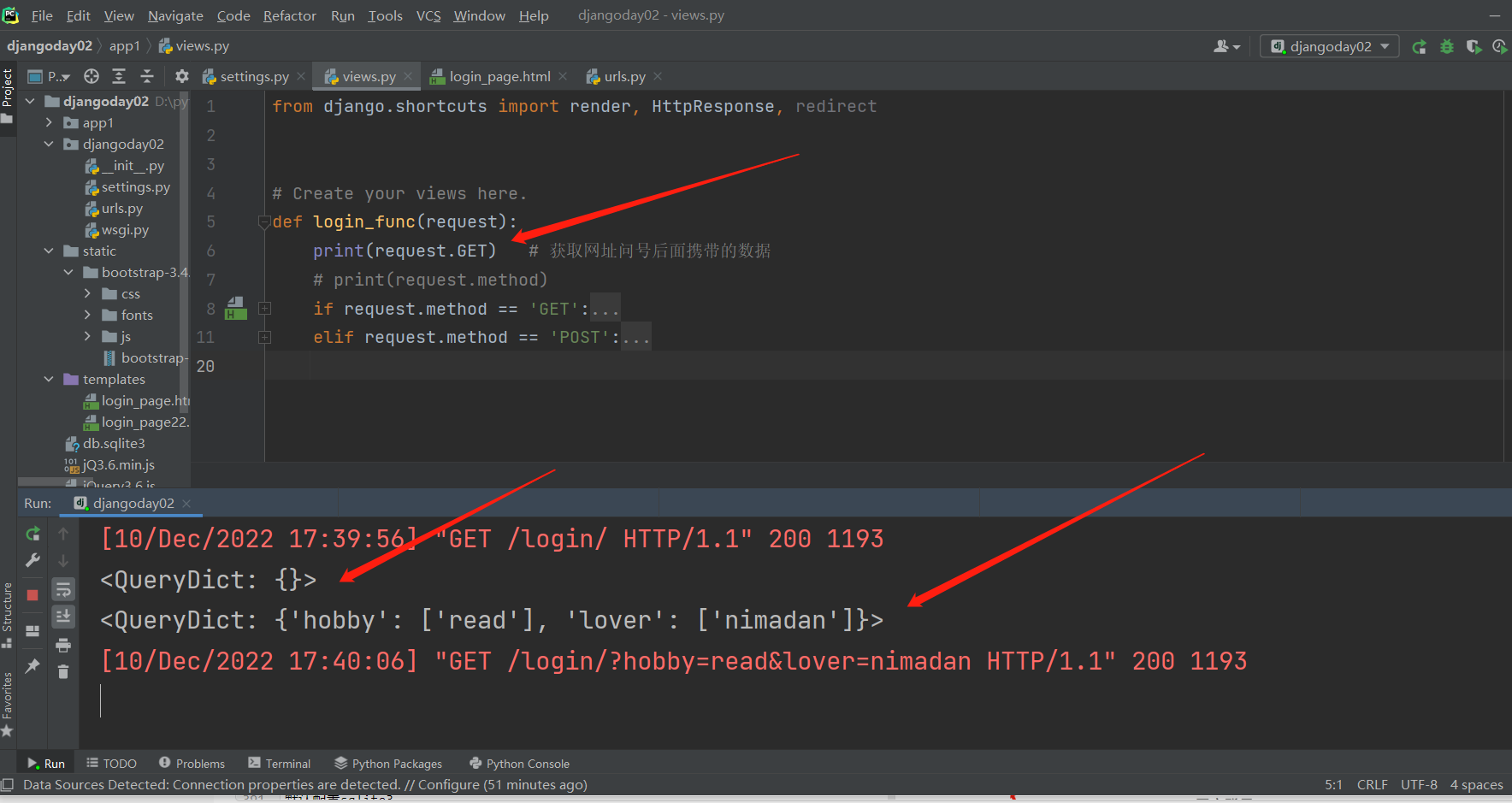This screenshot has height=803, width=1512.
Task: Close the djangoday02 Run tab
Action: (186, 503)
